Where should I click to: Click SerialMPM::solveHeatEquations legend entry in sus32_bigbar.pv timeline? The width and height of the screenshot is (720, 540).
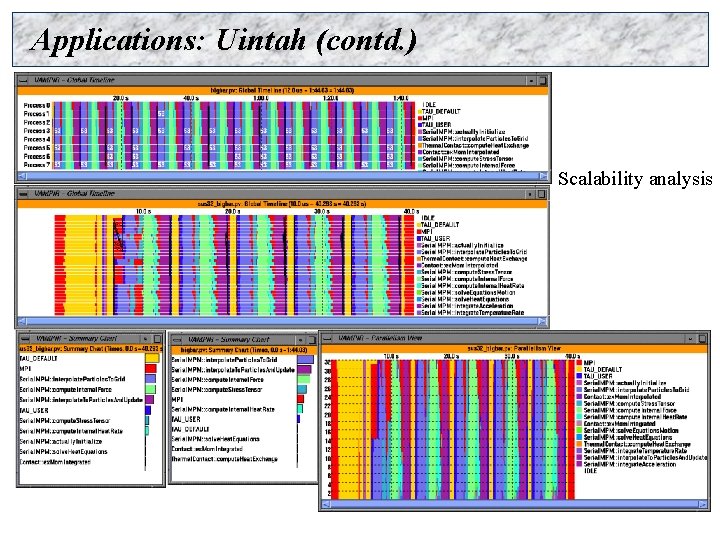(x=465, y=299)
